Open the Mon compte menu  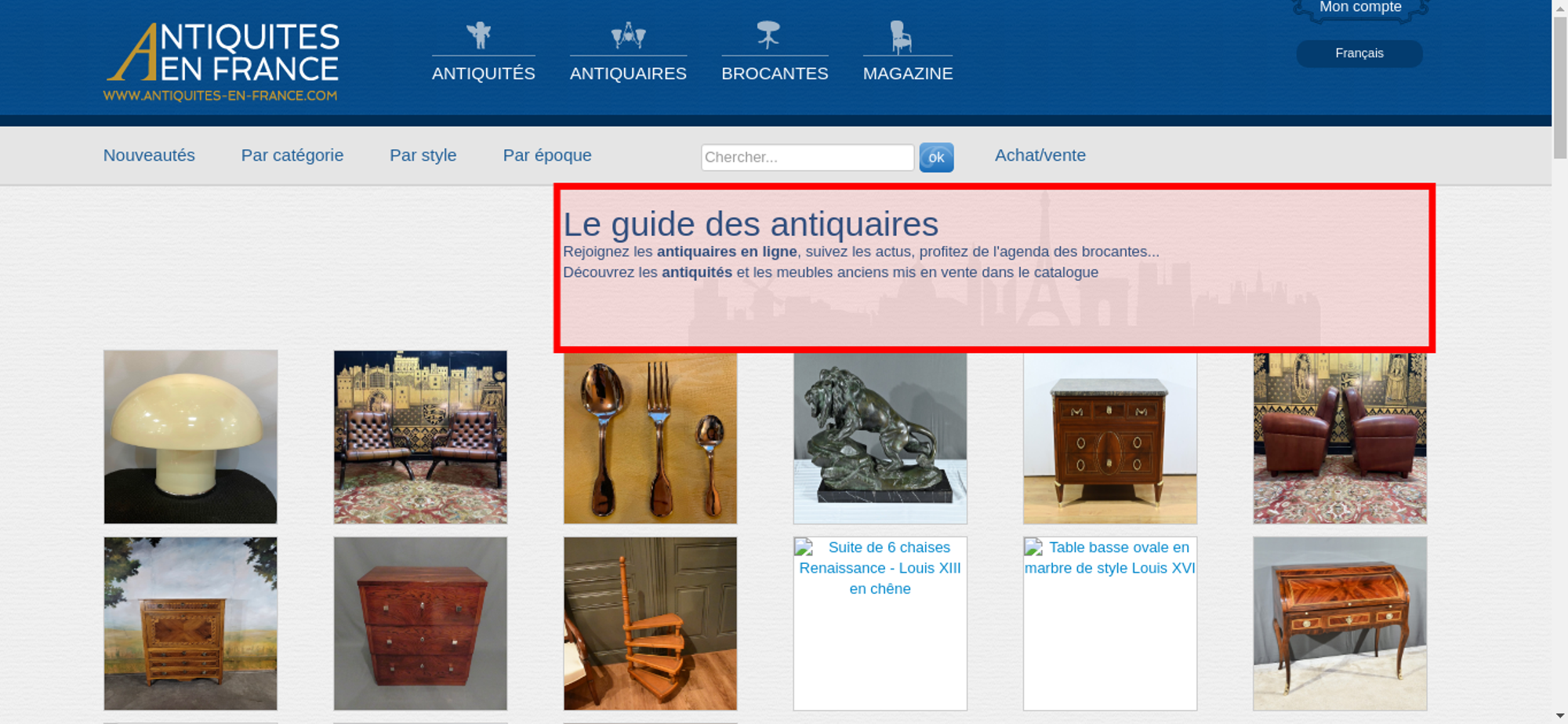point(1359,8)
